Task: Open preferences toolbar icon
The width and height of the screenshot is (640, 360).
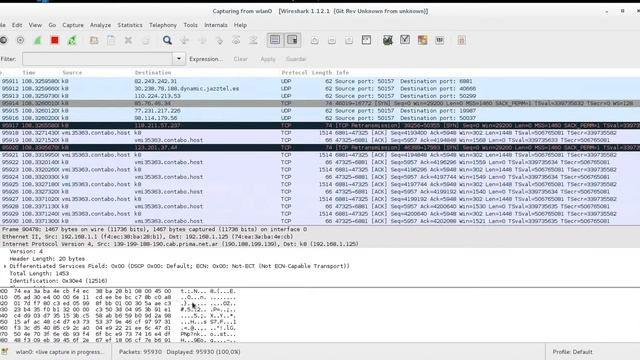Action: coord(440,40)
